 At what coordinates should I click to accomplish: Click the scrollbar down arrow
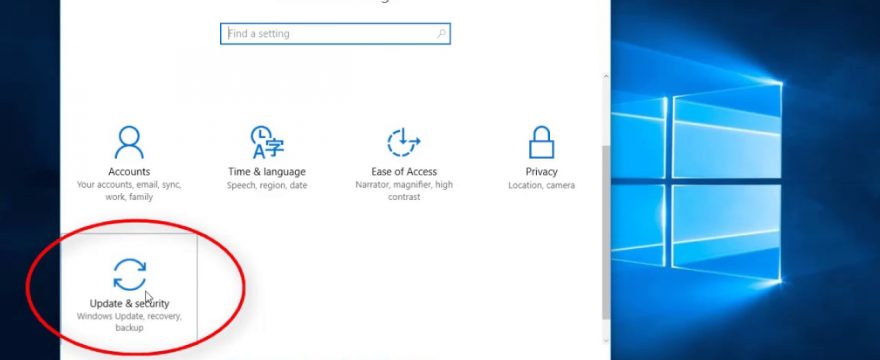coord(606,340)
